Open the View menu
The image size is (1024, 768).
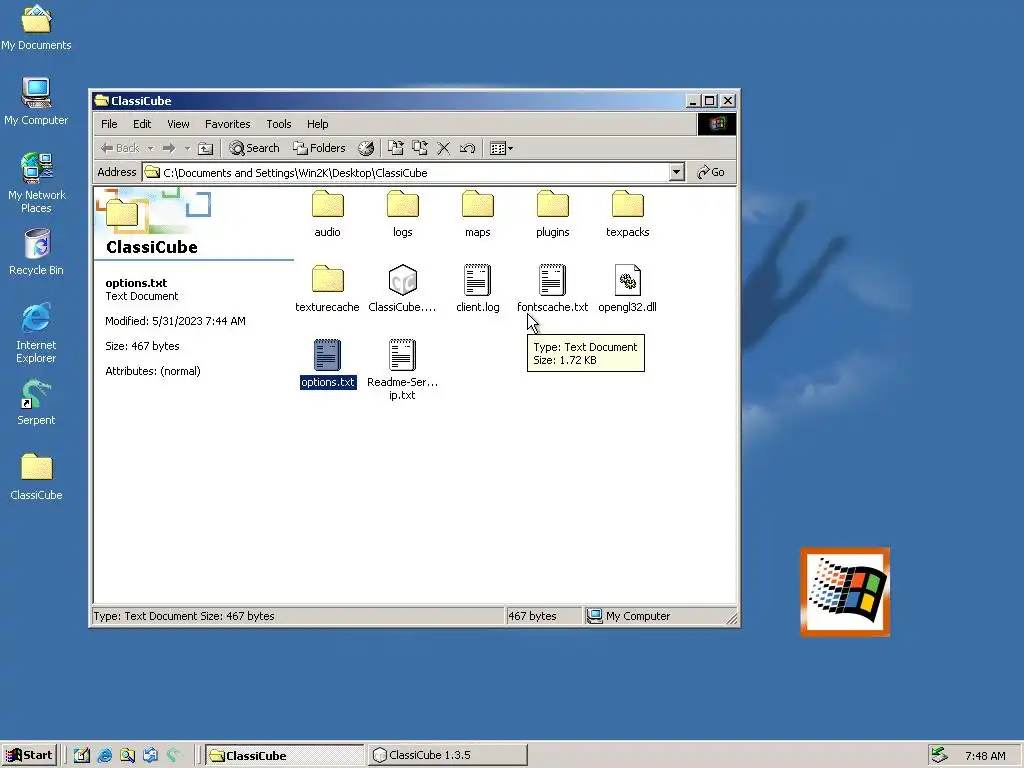coord(178,124)
